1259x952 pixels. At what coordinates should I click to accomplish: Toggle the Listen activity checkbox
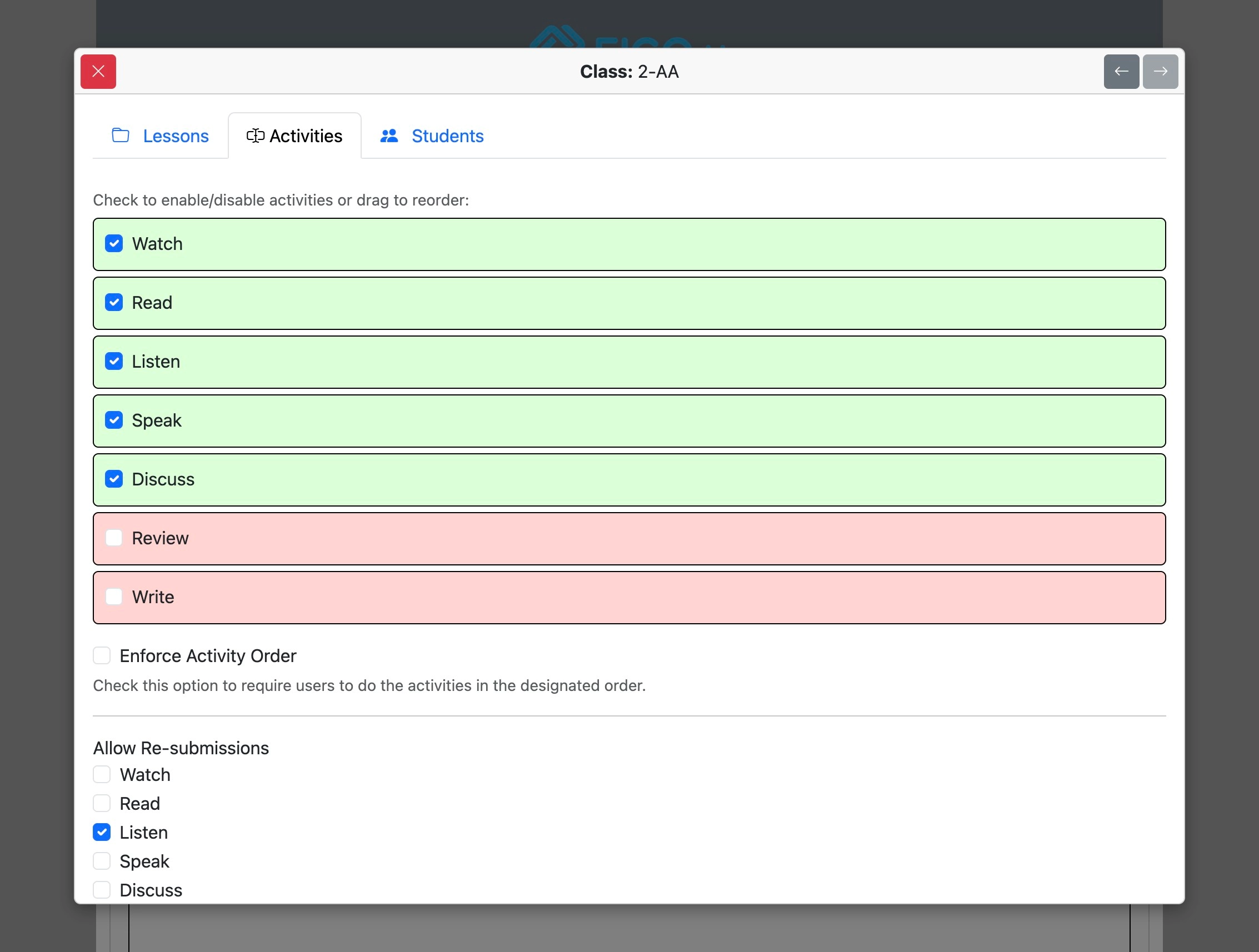pos(114,362)
